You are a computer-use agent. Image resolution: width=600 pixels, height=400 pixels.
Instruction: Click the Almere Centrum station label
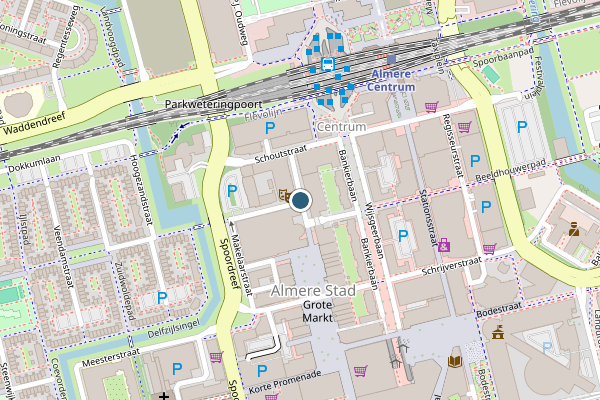[x=391, y=80]
